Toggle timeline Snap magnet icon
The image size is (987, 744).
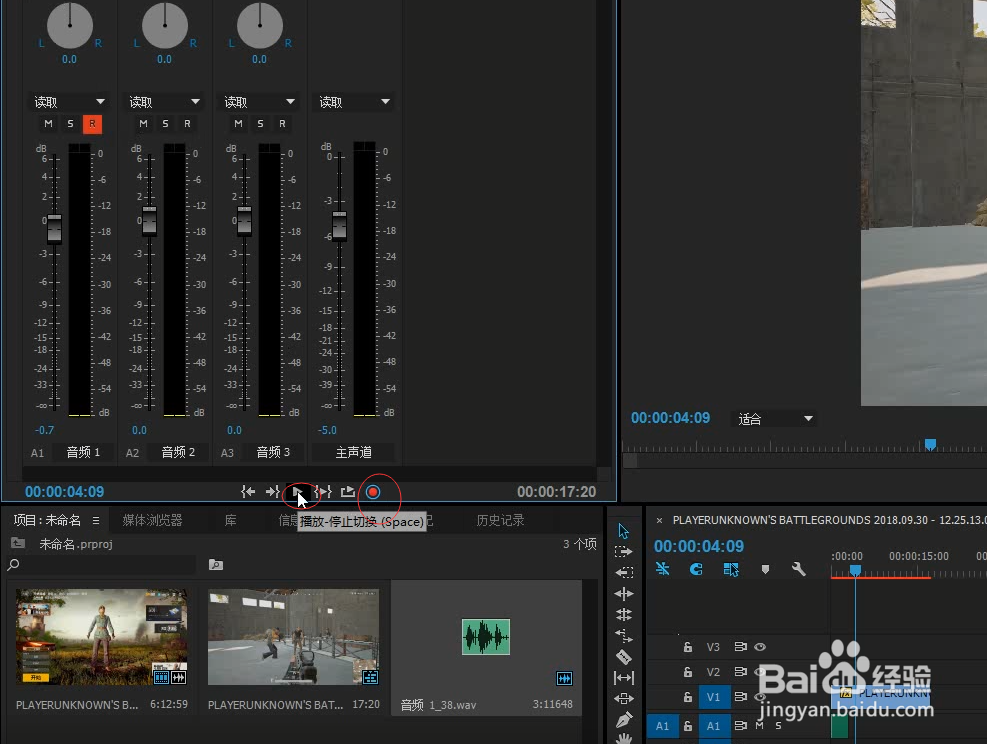[x=696, y=569]
